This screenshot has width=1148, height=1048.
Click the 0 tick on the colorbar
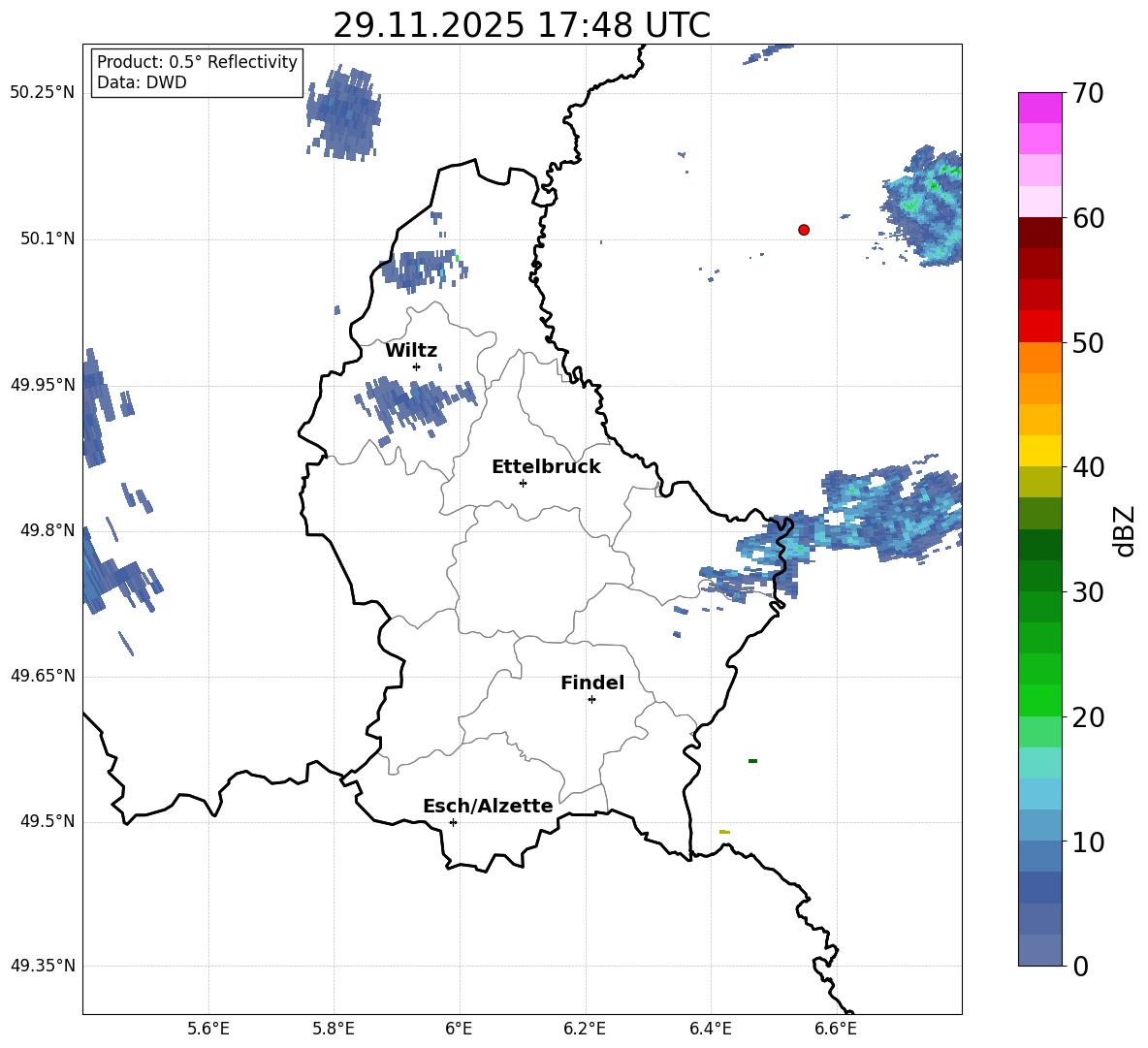coord(1081,966)
